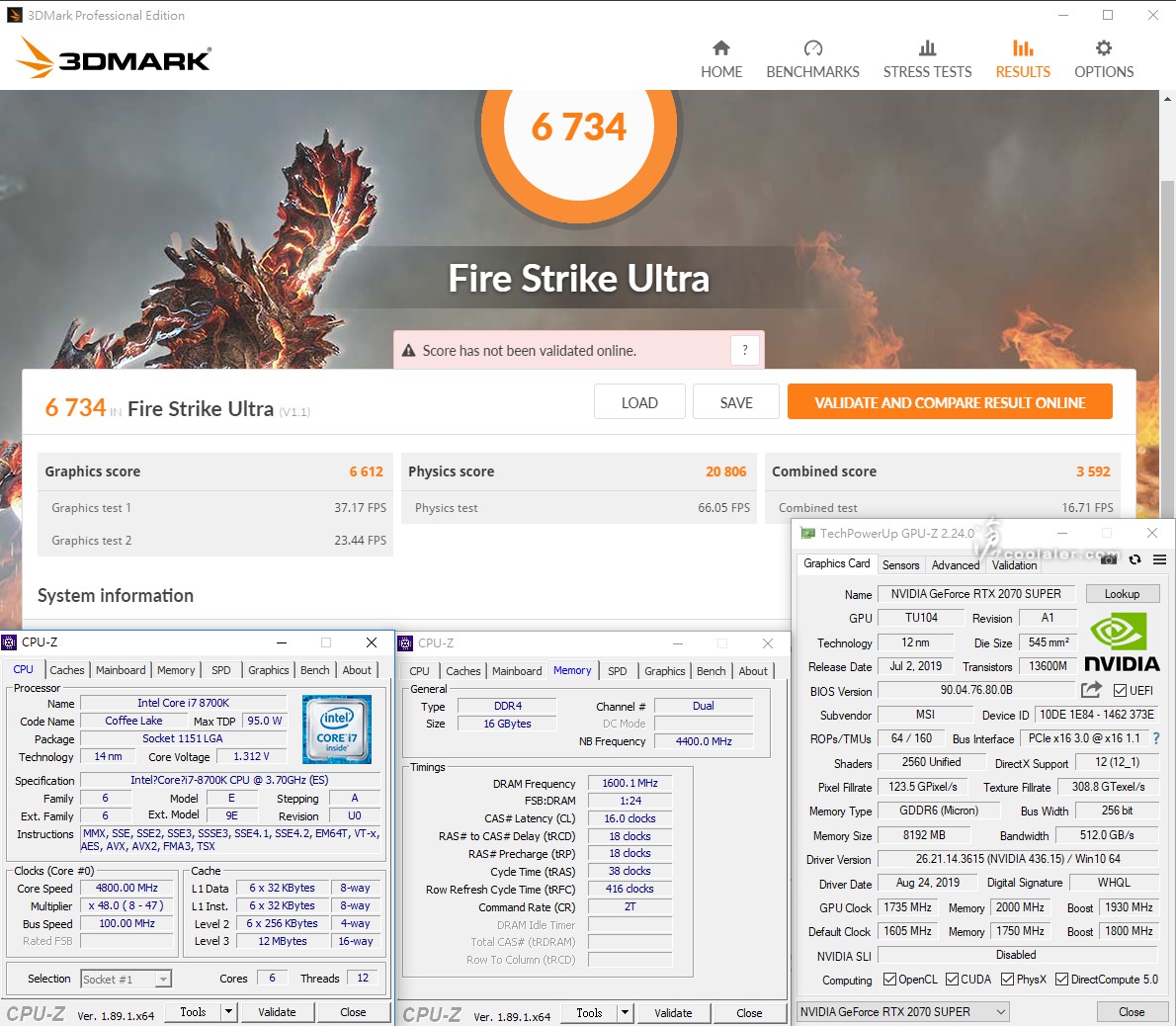Click Validate in the CPU-Z processor window
Image resolution: width=1176 pixels, height=1026 pixels.
click(277, 1012)
